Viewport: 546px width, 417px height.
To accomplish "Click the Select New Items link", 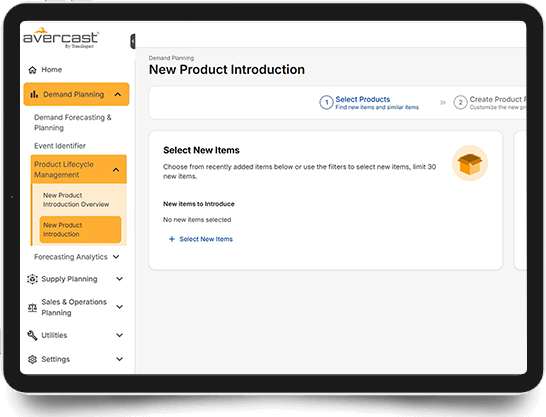I will click(206, 239).
